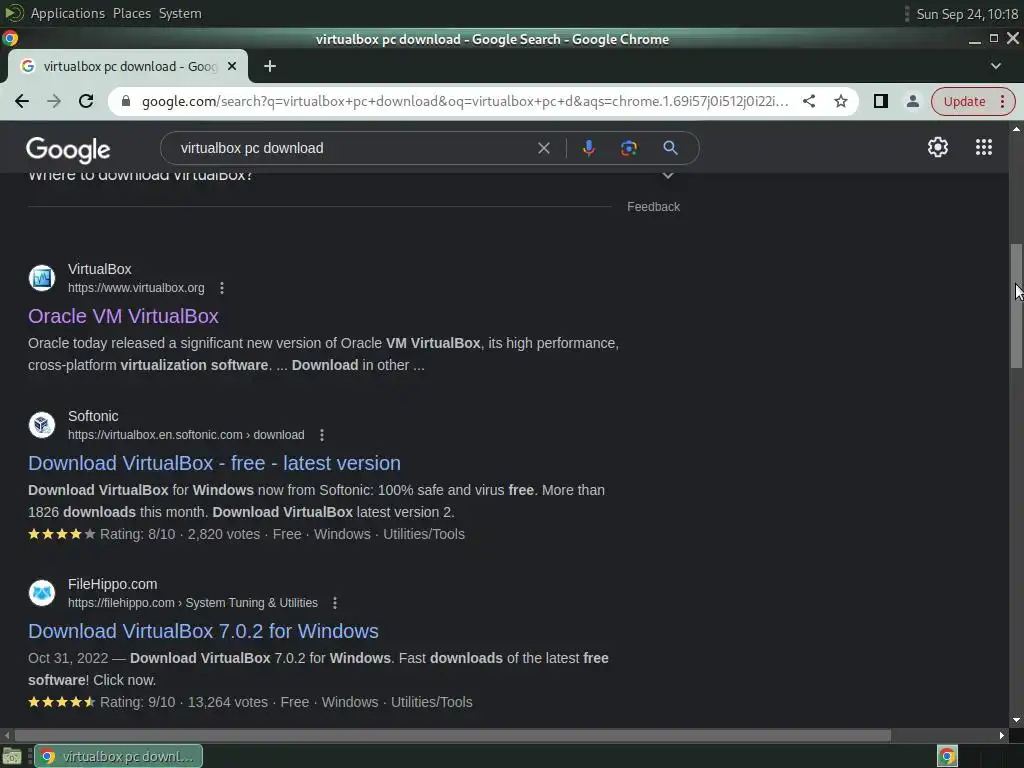The image size is (1024, 768).
Task: Clear the search query text
Action: click(543, 148)
